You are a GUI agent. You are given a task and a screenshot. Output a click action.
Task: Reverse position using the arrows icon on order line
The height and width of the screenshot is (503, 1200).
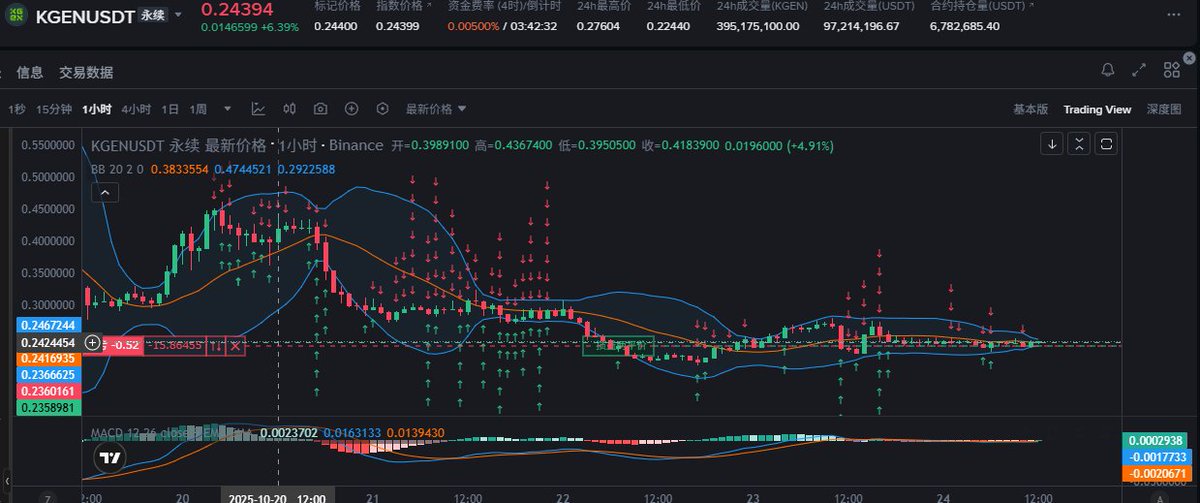click(x=214, y=345)
